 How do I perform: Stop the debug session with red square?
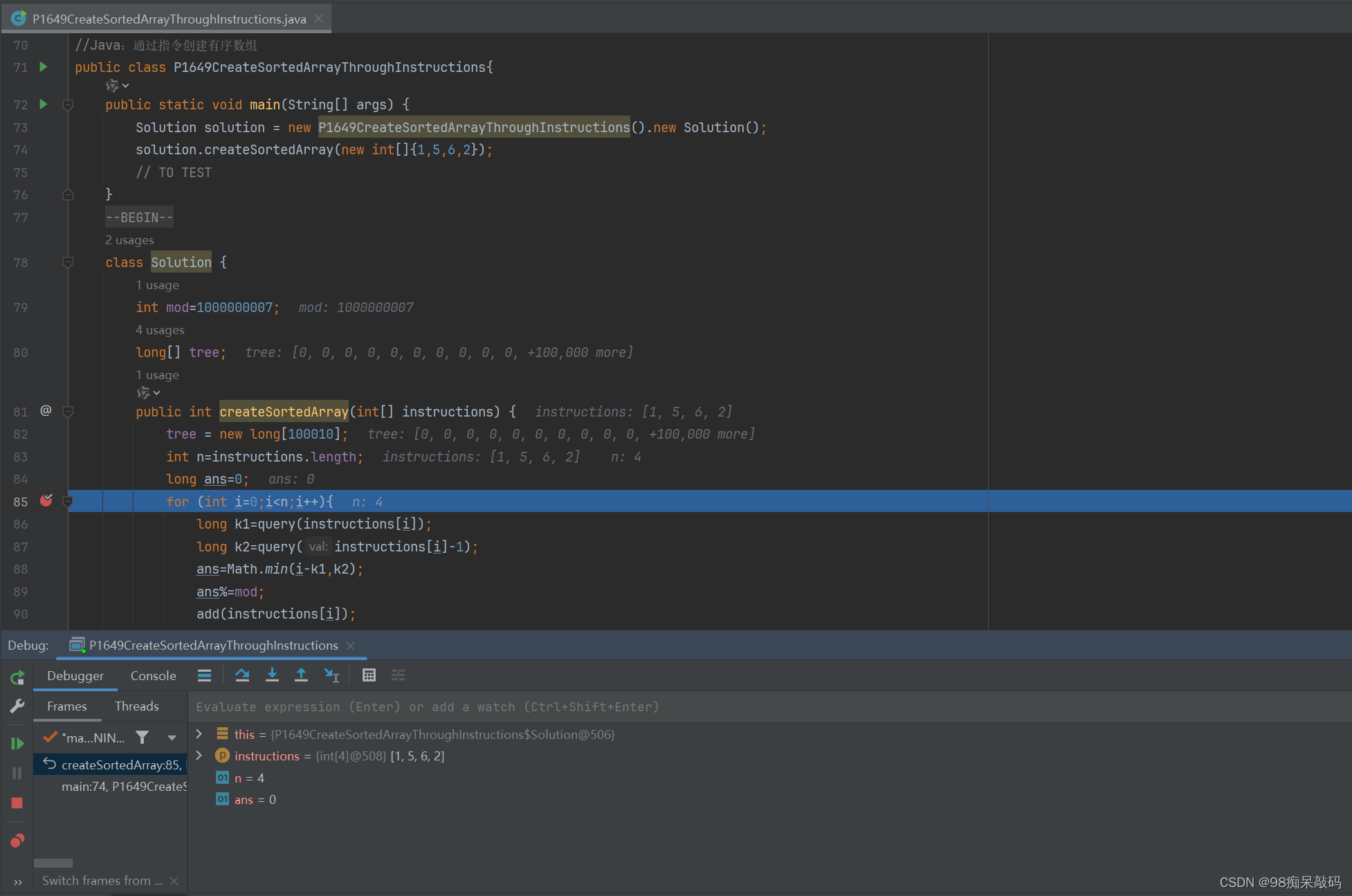coord(17,803)
